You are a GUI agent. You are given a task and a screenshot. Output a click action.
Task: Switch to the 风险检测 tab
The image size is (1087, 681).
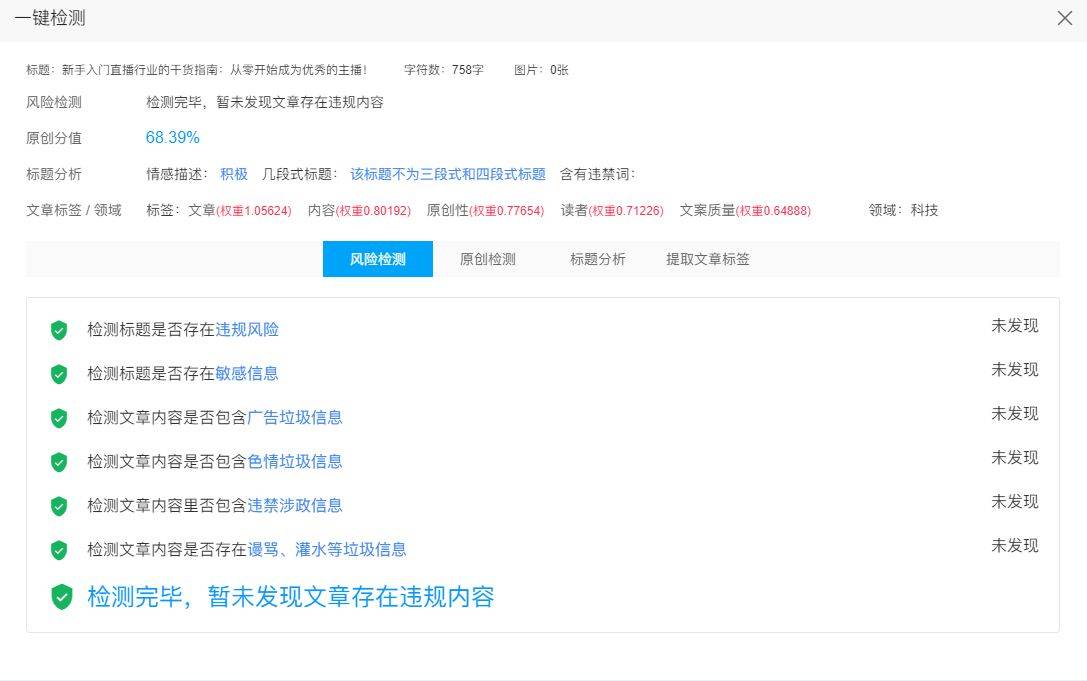click(x=378, y=259)
